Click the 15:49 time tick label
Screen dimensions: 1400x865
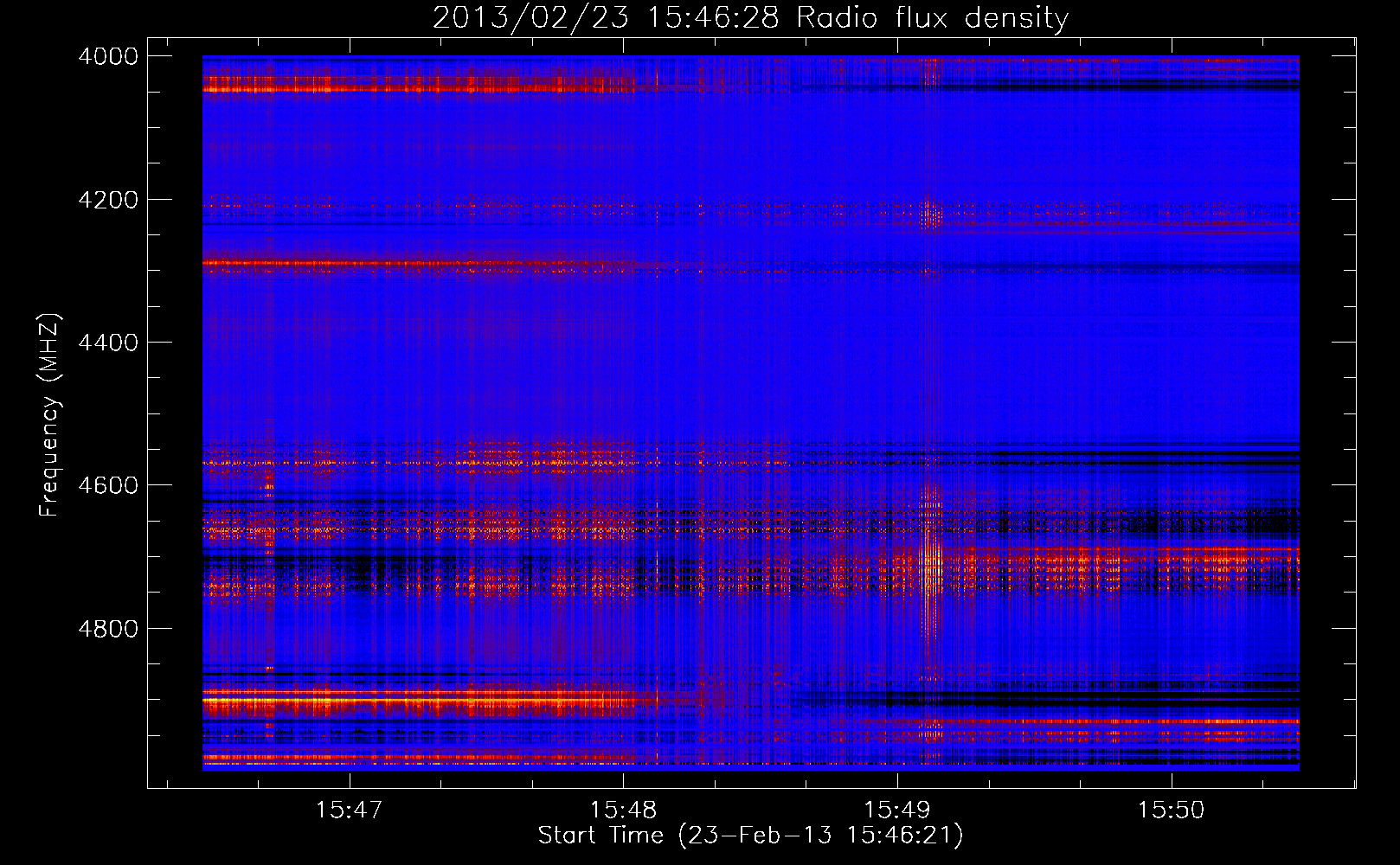897,810
